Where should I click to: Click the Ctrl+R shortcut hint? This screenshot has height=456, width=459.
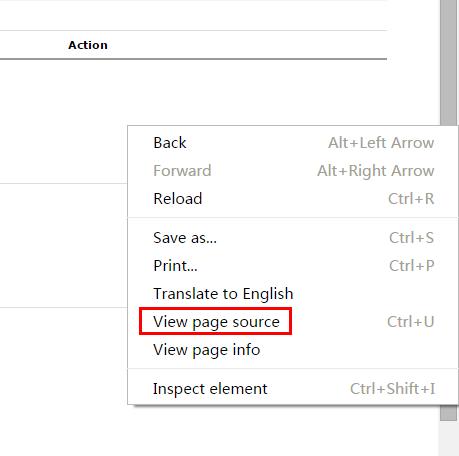coord(411,199)
